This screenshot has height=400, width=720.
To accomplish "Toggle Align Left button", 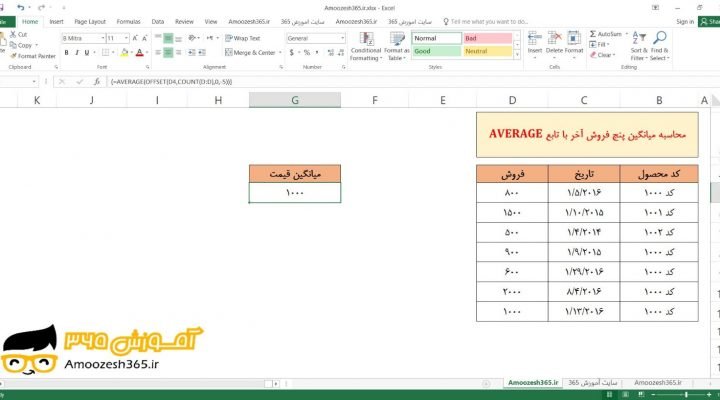I will tap(158, 53).
